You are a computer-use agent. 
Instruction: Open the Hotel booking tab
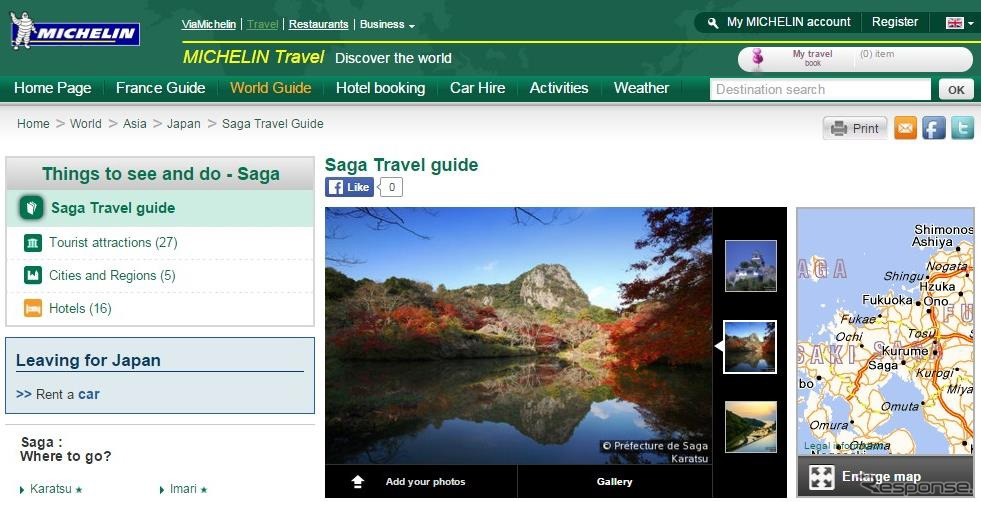[380, 88]
